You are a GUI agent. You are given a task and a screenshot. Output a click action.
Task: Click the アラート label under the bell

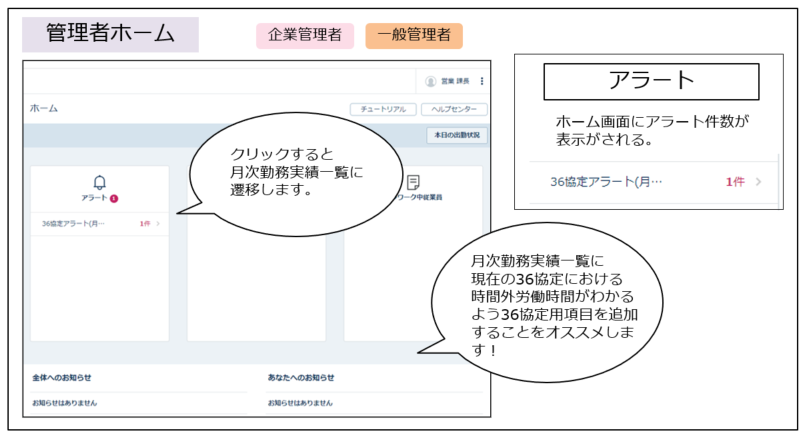point(94,198)
